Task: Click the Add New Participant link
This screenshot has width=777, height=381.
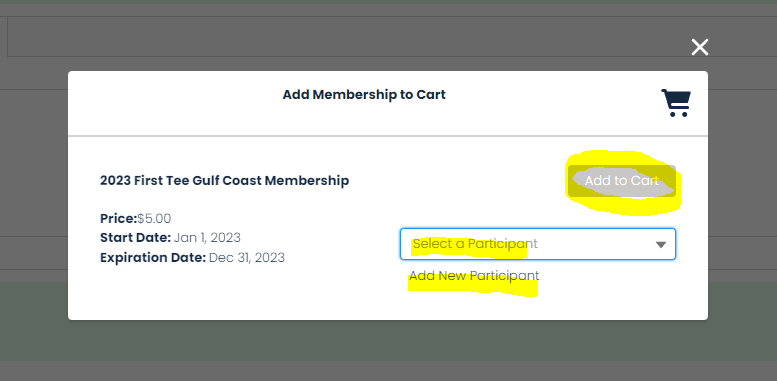Action: [474, 276]
